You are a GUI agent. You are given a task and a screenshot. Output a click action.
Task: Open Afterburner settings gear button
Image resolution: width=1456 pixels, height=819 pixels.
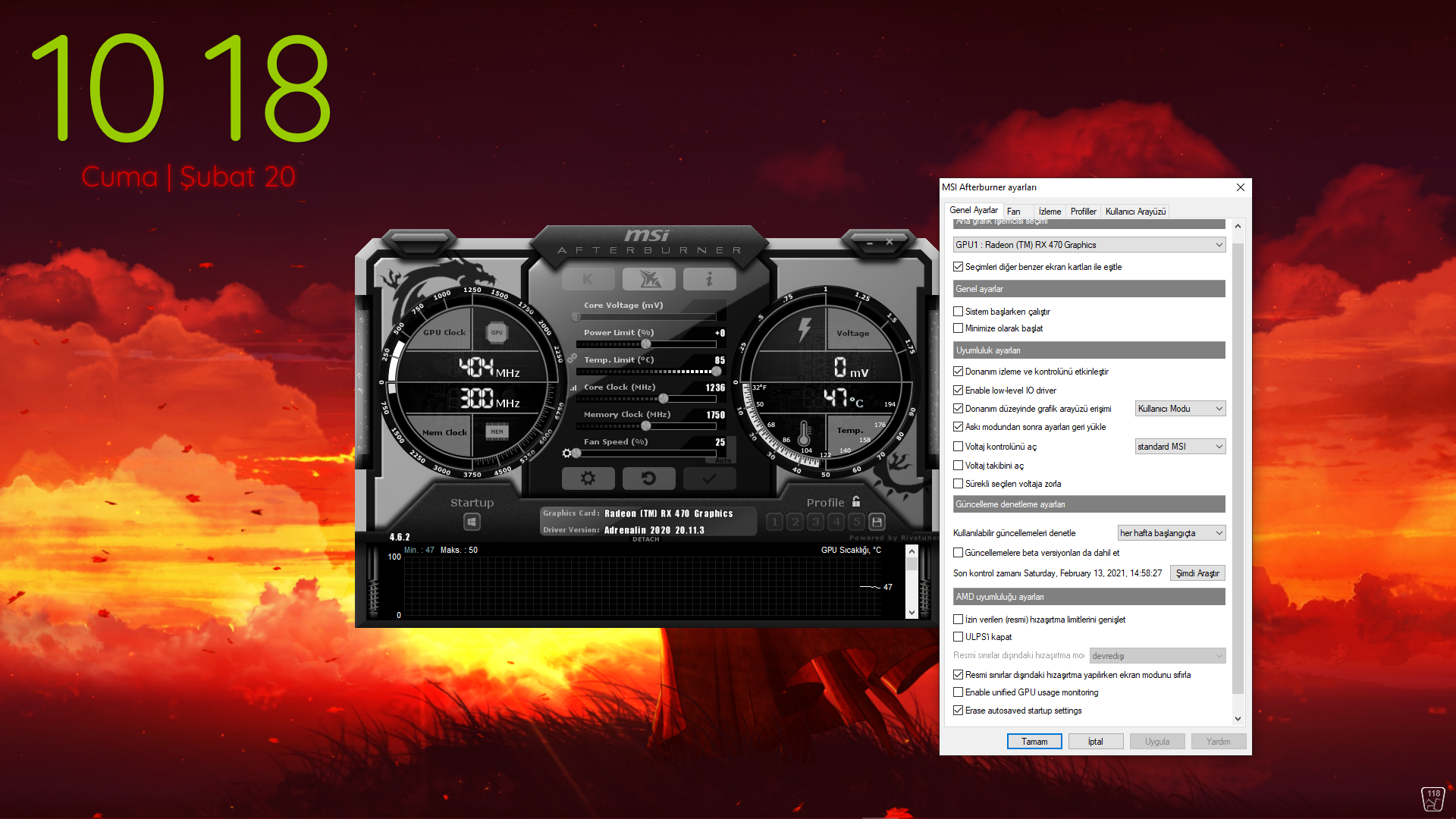588,479
